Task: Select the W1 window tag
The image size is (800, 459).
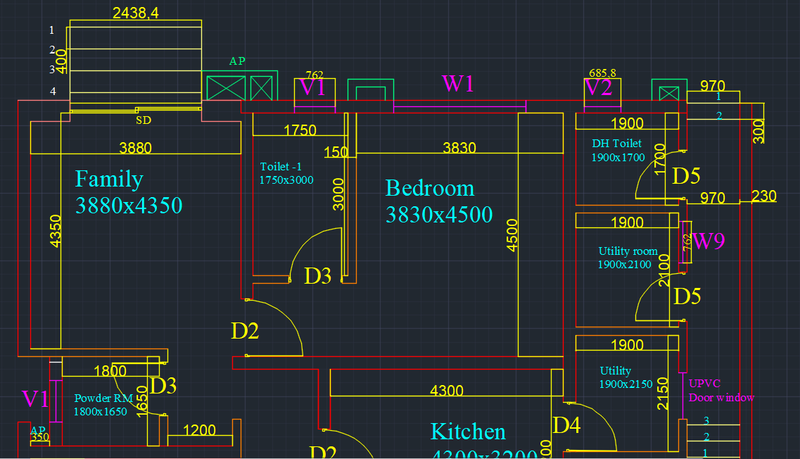Action: point(458,84)
